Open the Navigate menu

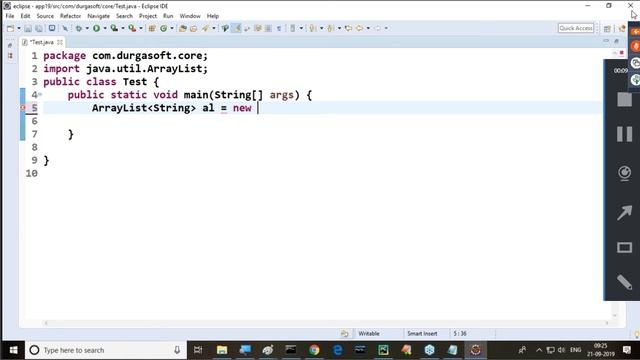(98, 16)
